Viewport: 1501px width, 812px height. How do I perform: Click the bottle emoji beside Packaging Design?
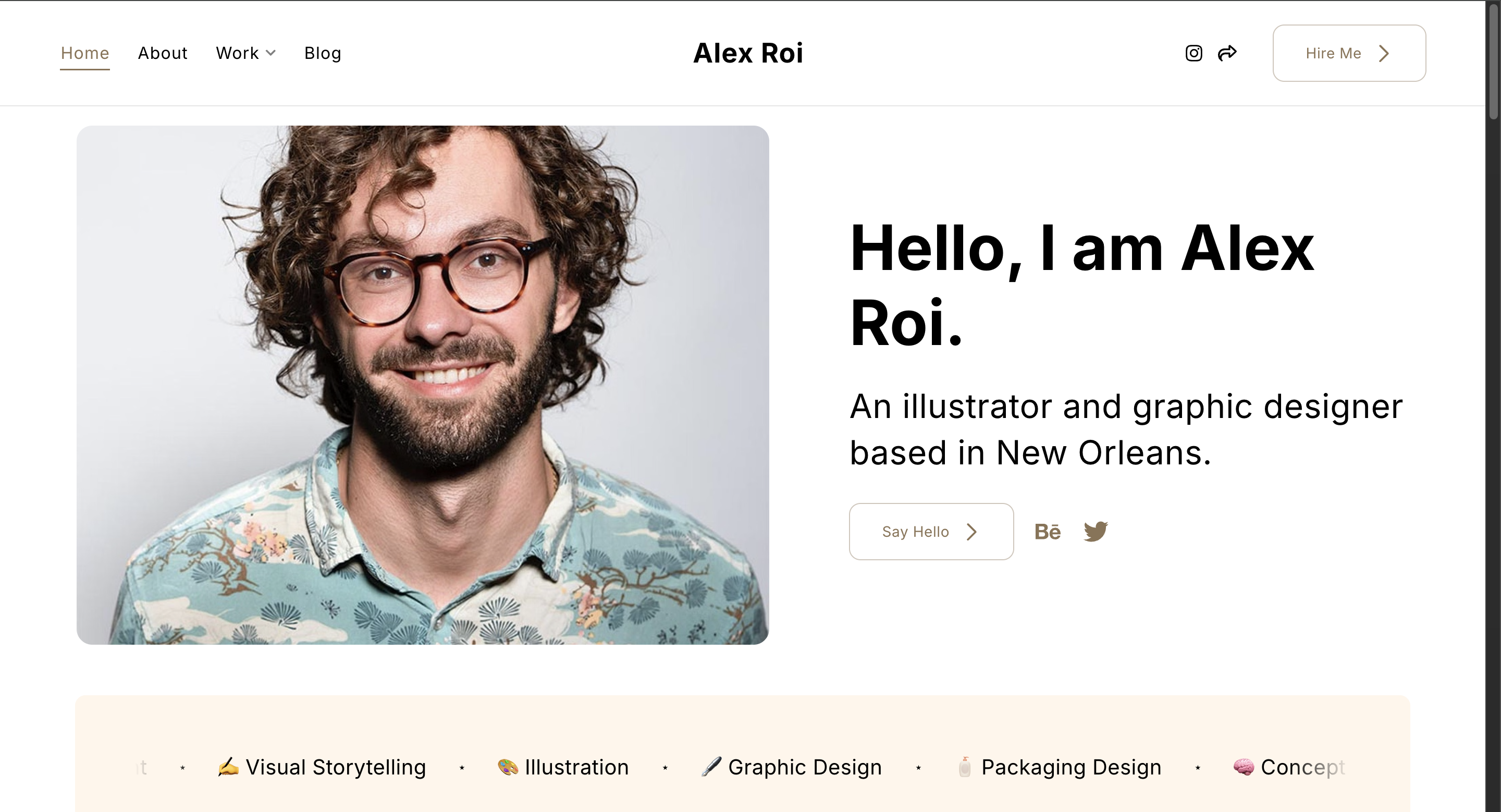point(965,767)
